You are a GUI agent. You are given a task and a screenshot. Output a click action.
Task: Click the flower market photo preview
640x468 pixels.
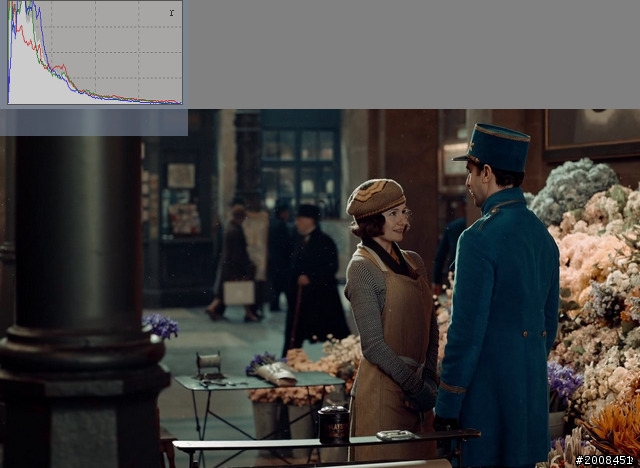320,288
